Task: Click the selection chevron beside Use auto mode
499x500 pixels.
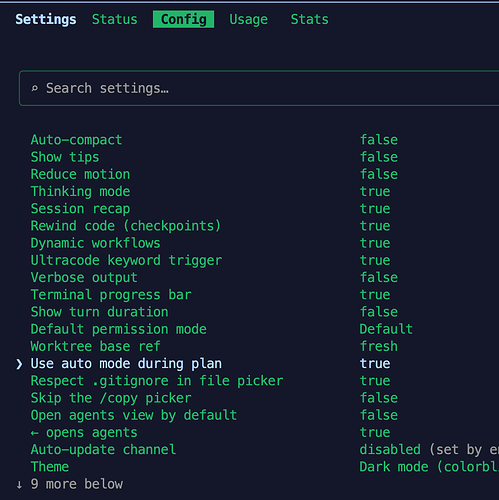Action: tap(19, 364)
